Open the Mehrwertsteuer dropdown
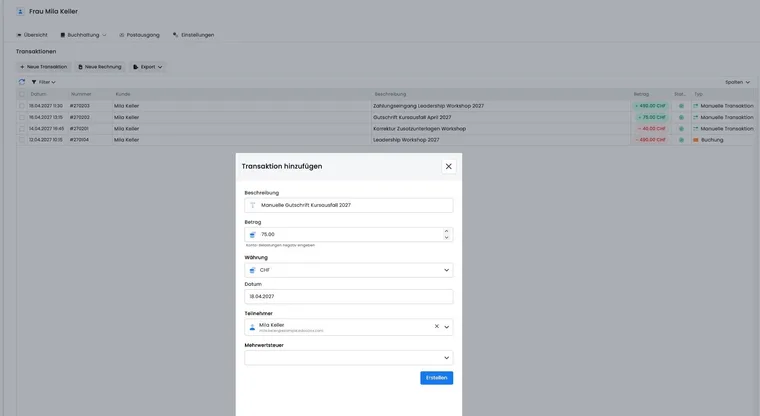This screenshot has height=416, width=760. click(x=348, y=358)
